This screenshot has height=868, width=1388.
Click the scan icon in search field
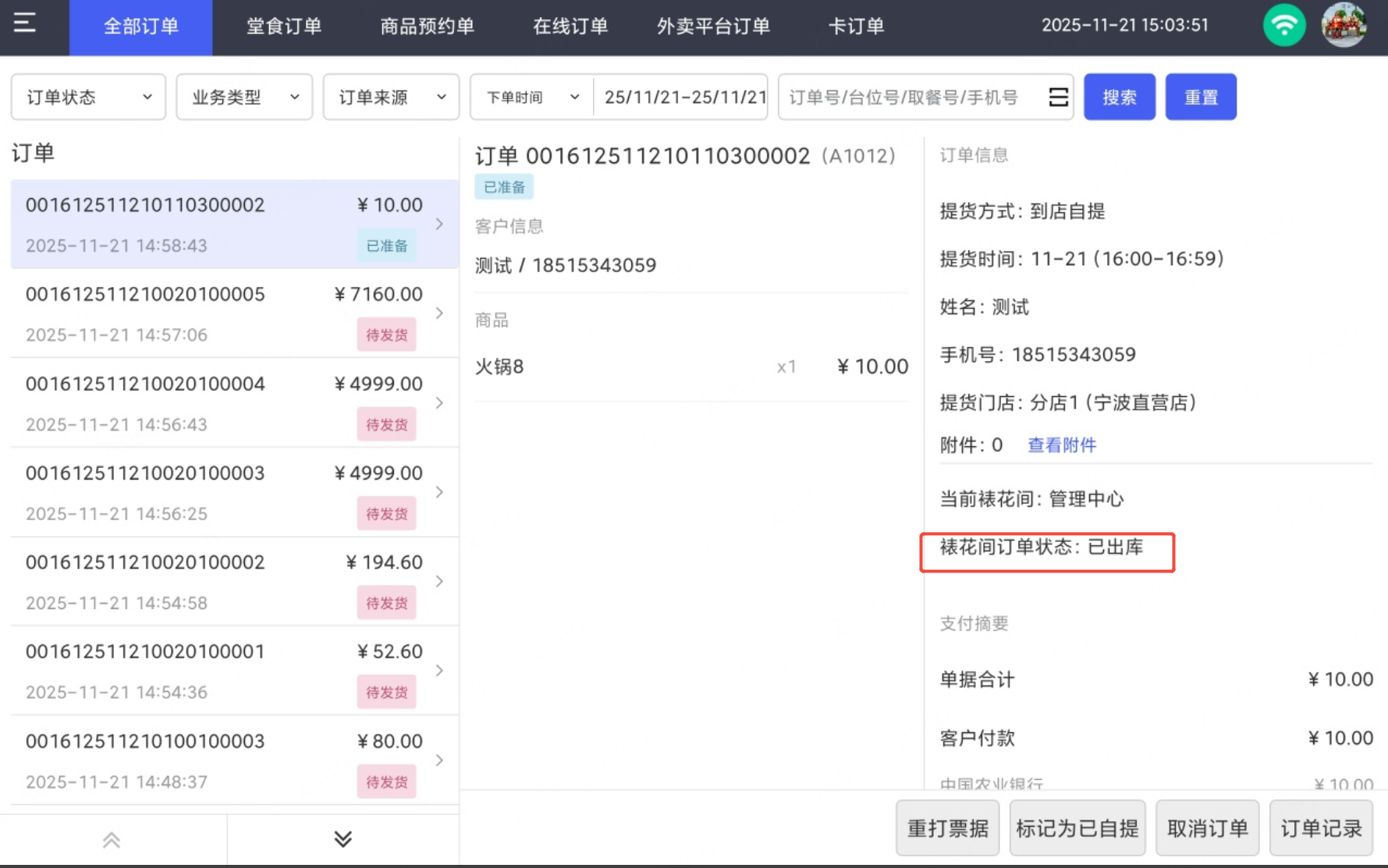1058,97
